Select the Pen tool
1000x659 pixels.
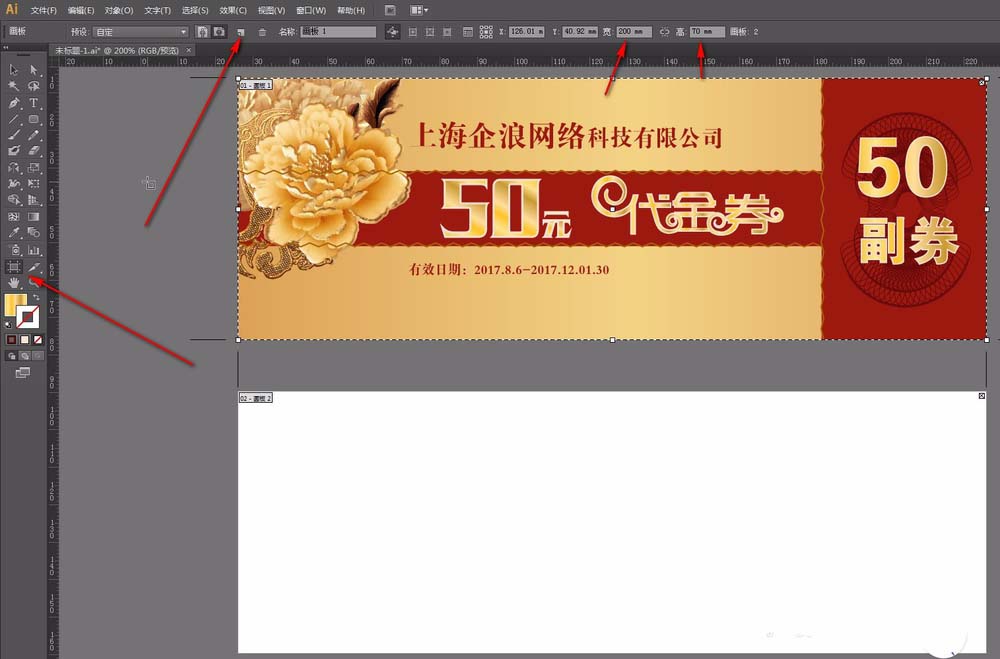pyautogui.click(x=13, y=103)
